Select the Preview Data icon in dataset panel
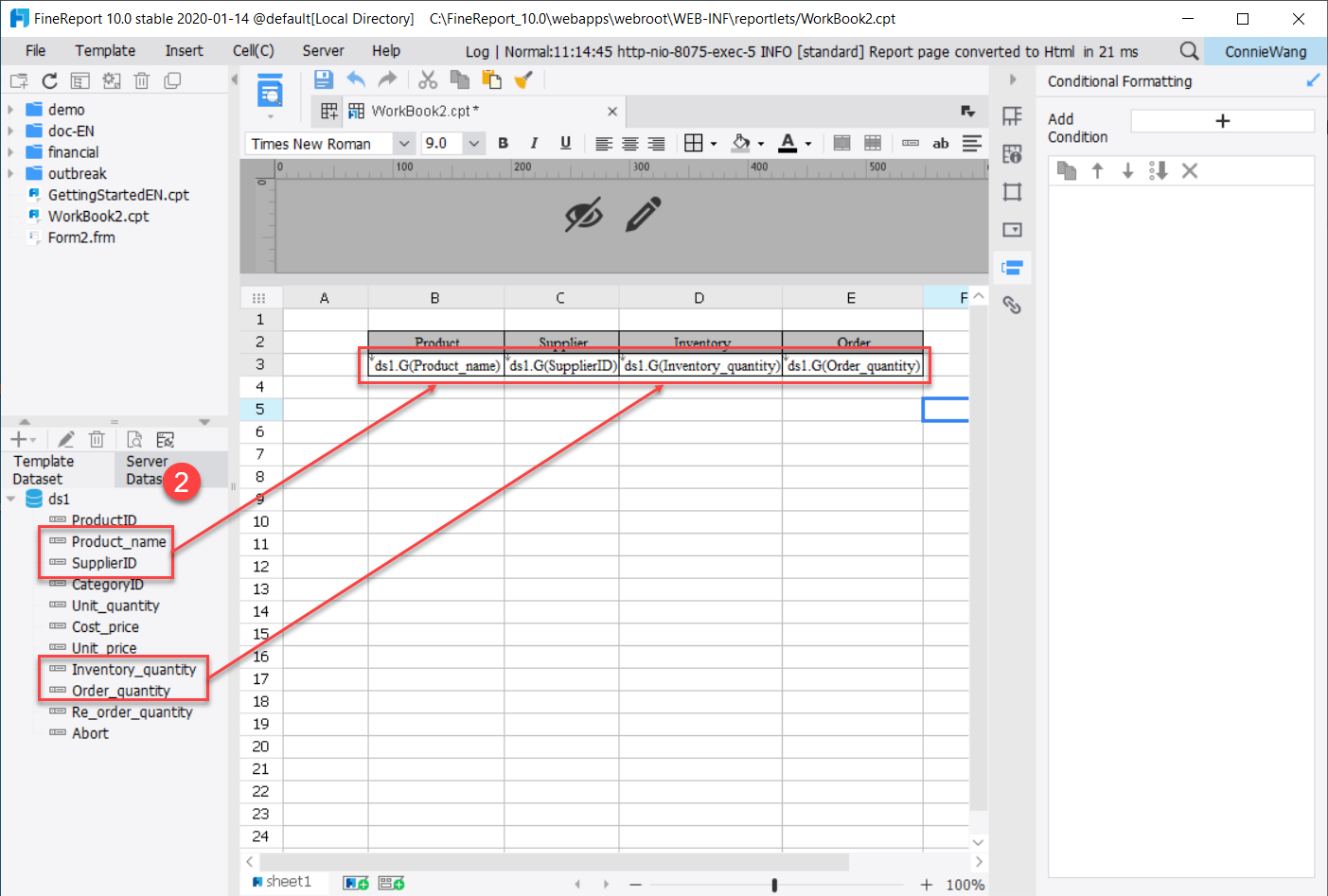1328x896 pixels. pos(134,438)
